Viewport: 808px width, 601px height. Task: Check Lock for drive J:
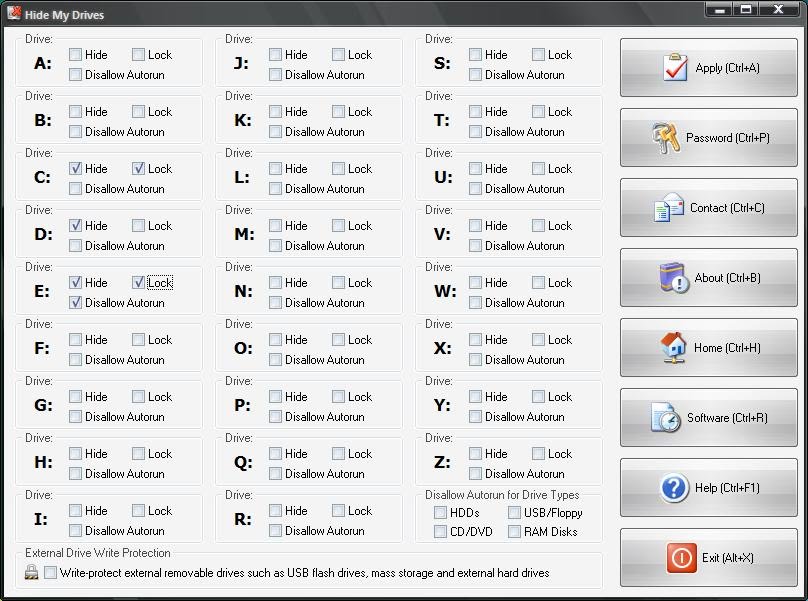338,55
